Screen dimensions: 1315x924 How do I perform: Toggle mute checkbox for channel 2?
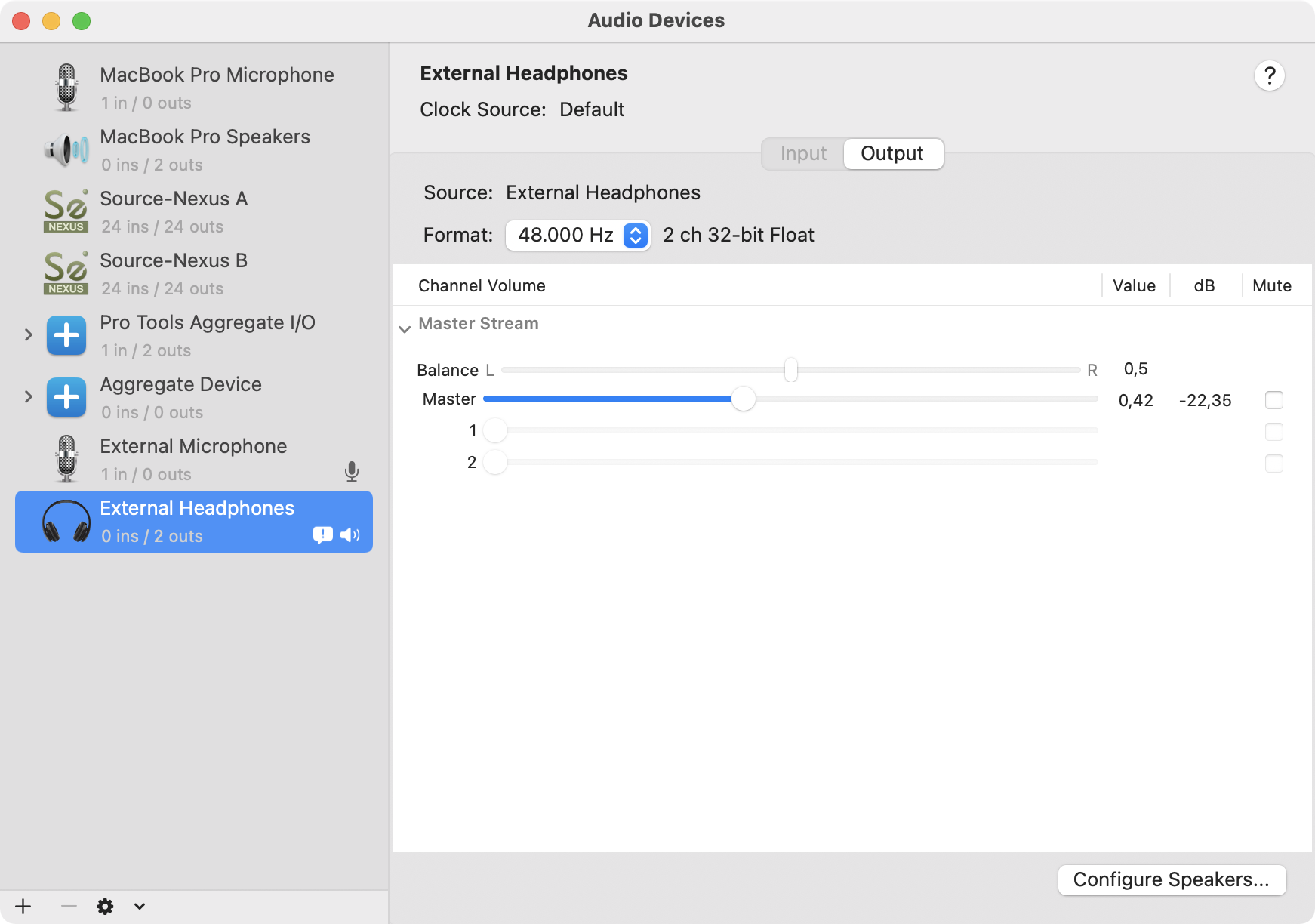click(1273, 464)
